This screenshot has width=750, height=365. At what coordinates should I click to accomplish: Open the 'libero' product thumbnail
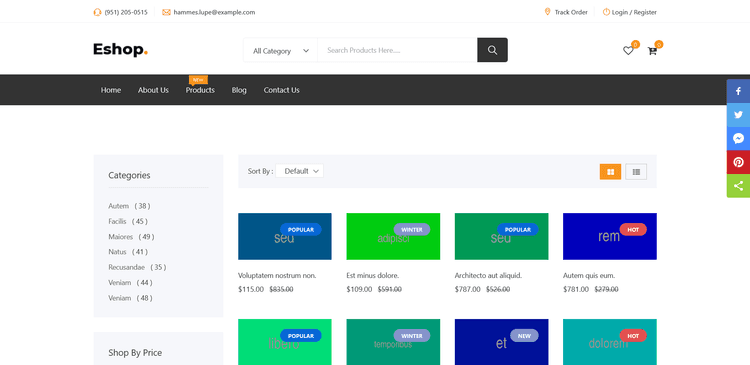click(x=285, y=342)
